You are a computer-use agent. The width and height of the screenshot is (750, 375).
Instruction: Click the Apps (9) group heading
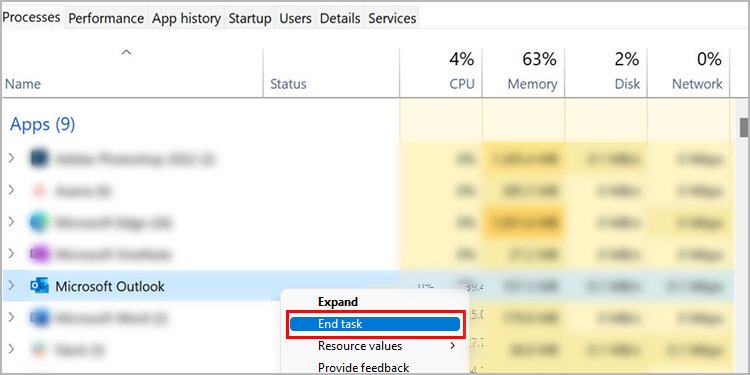(x=43, y=124)
